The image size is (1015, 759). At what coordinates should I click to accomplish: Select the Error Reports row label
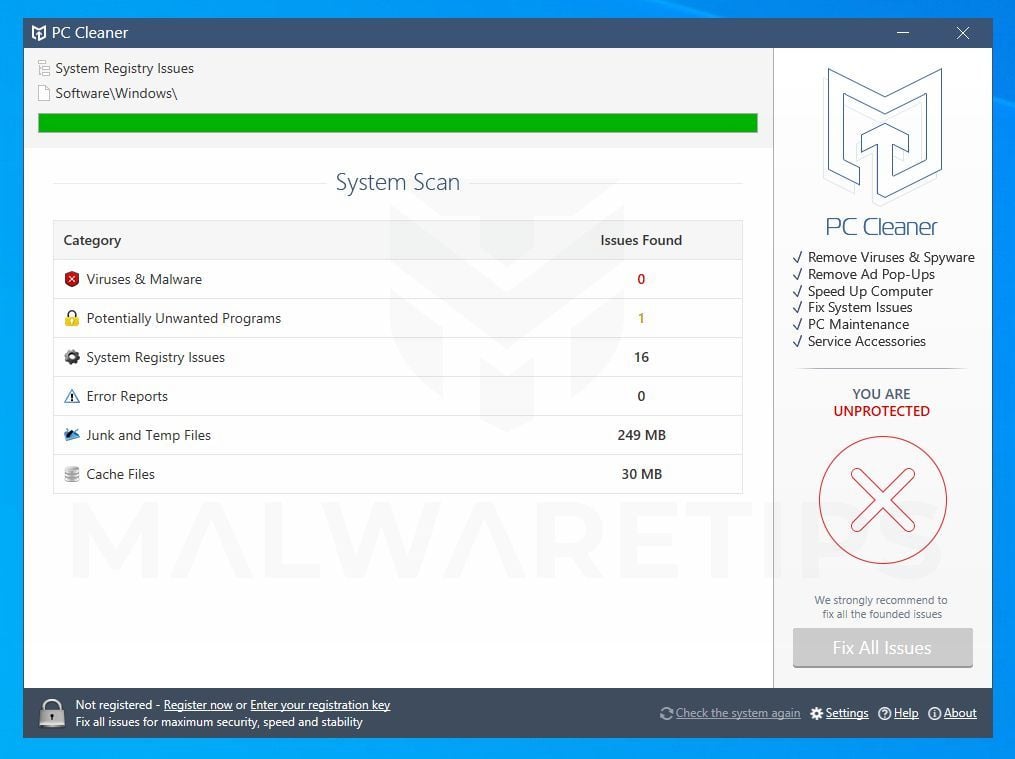(x=127, y=396)
